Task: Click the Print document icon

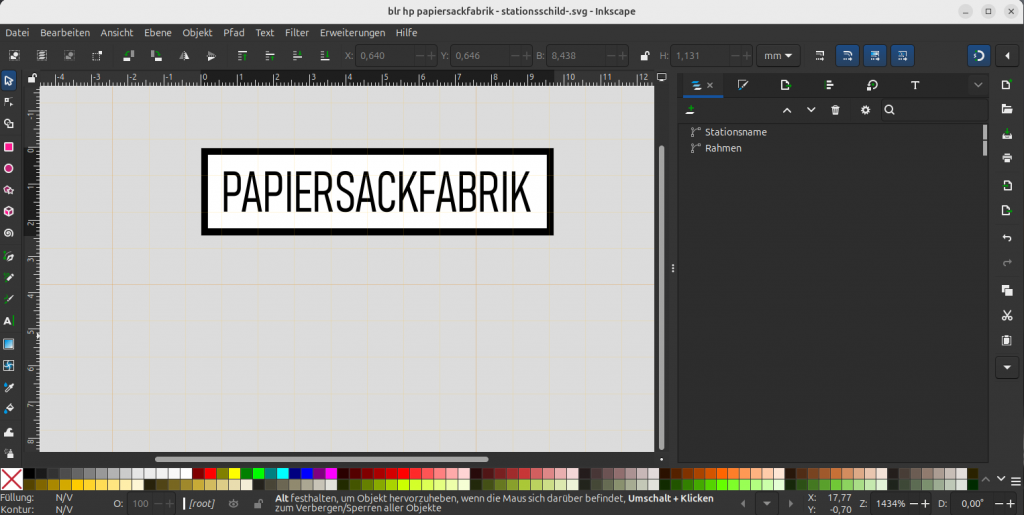Action: point(1007,158)
